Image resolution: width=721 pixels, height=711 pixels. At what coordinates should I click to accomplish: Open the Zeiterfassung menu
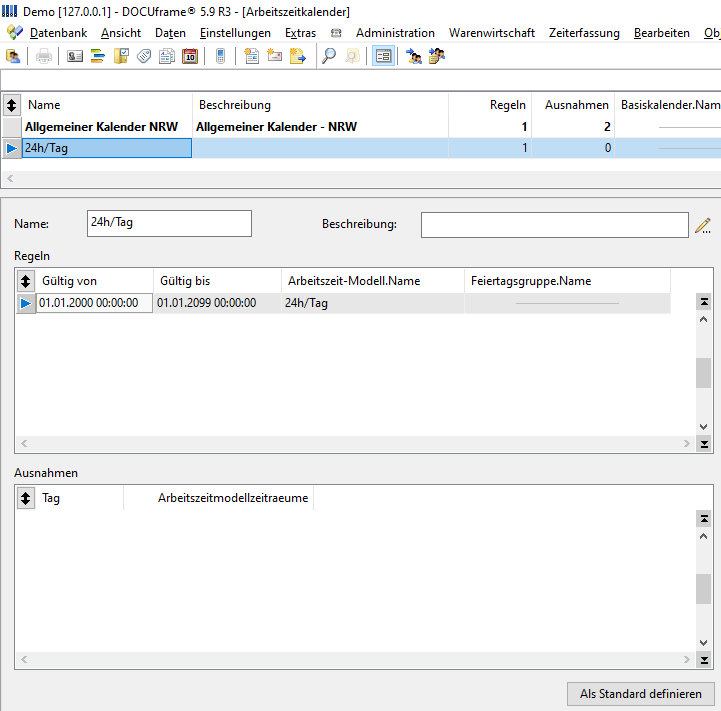point(584,33)
